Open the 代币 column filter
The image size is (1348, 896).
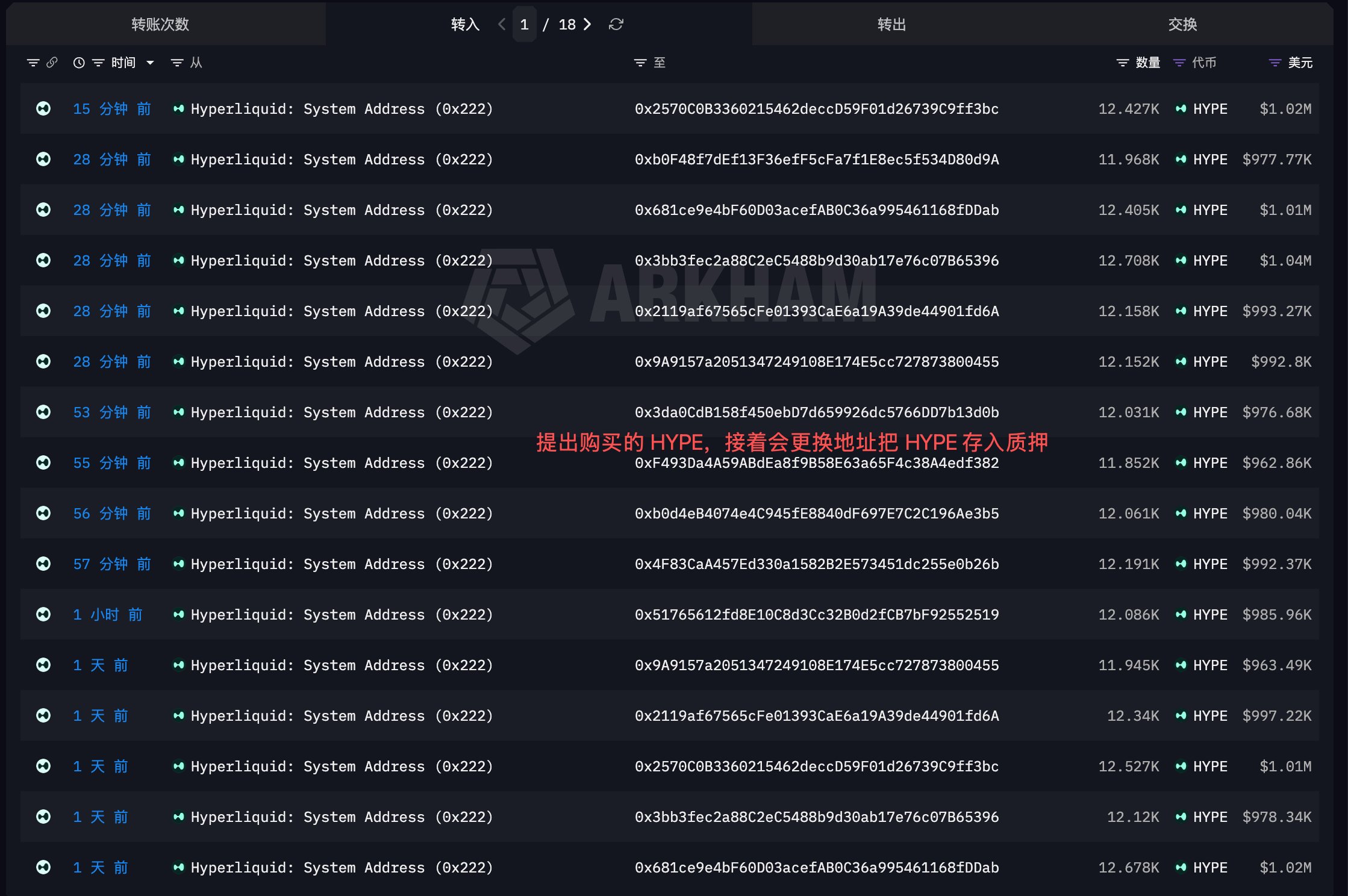(x=1179, y=63)
